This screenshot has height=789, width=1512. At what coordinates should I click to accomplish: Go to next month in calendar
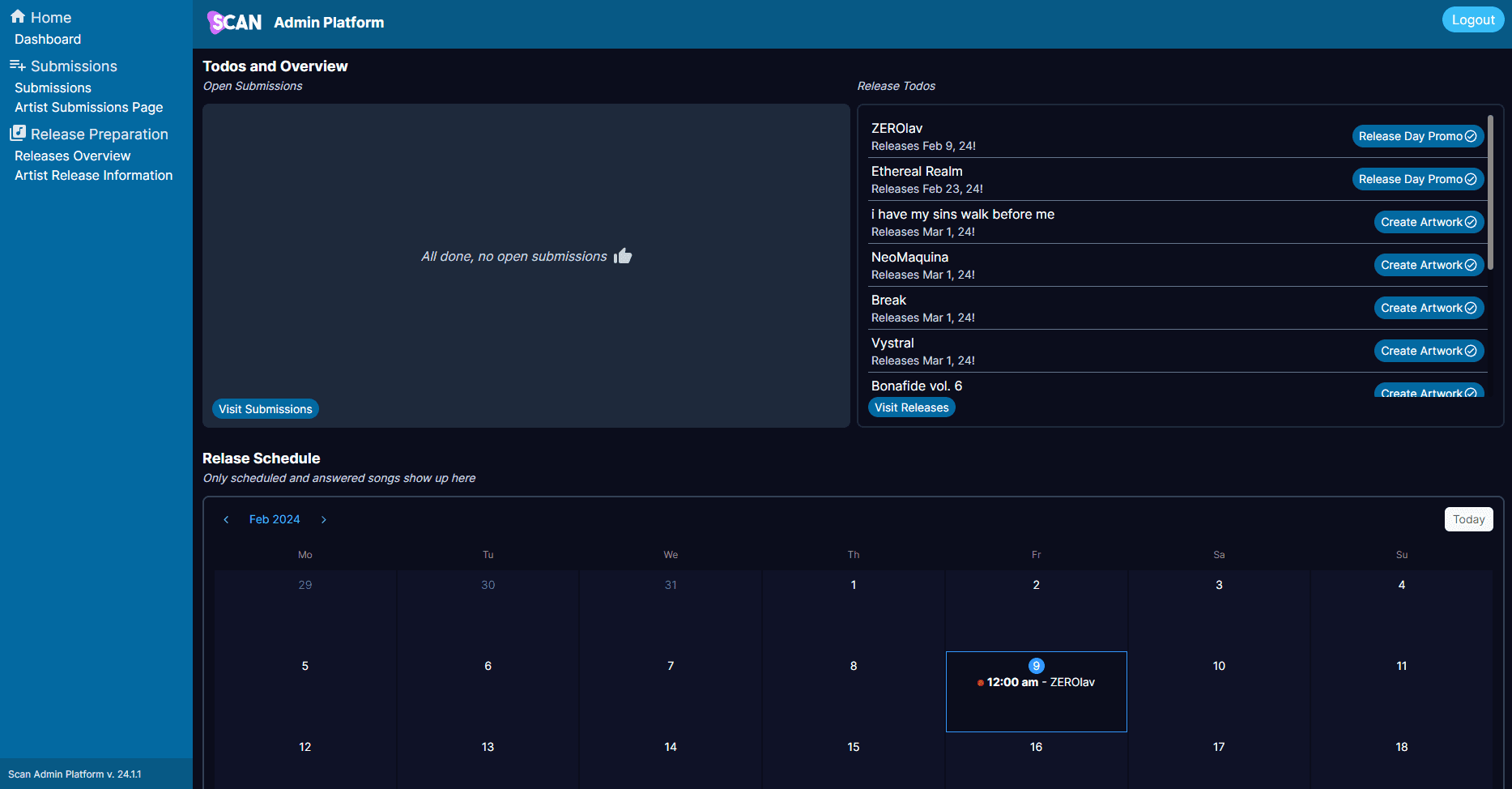click(323, 519)
